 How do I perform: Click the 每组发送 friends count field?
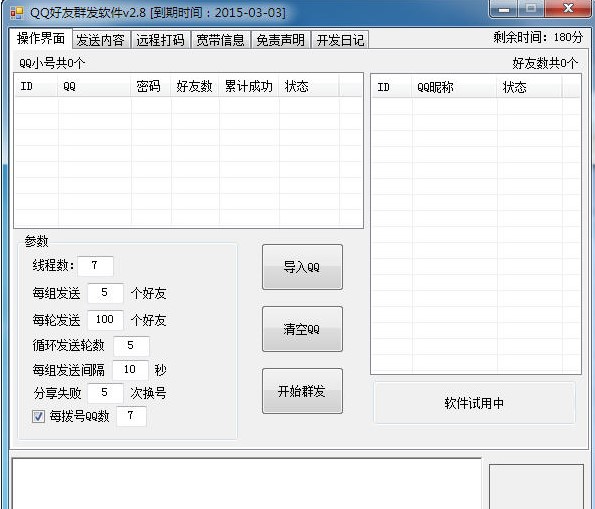pos(105,293)
